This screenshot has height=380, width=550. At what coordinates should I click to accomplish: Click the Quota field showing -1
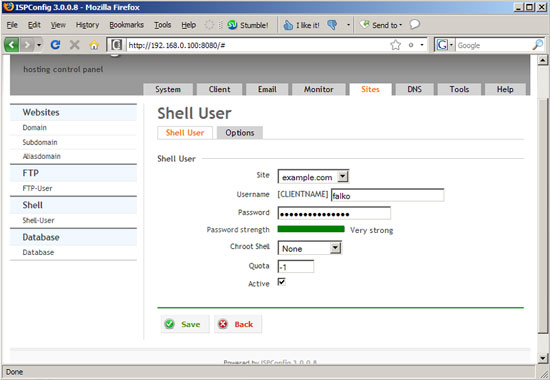pos(296,267)
